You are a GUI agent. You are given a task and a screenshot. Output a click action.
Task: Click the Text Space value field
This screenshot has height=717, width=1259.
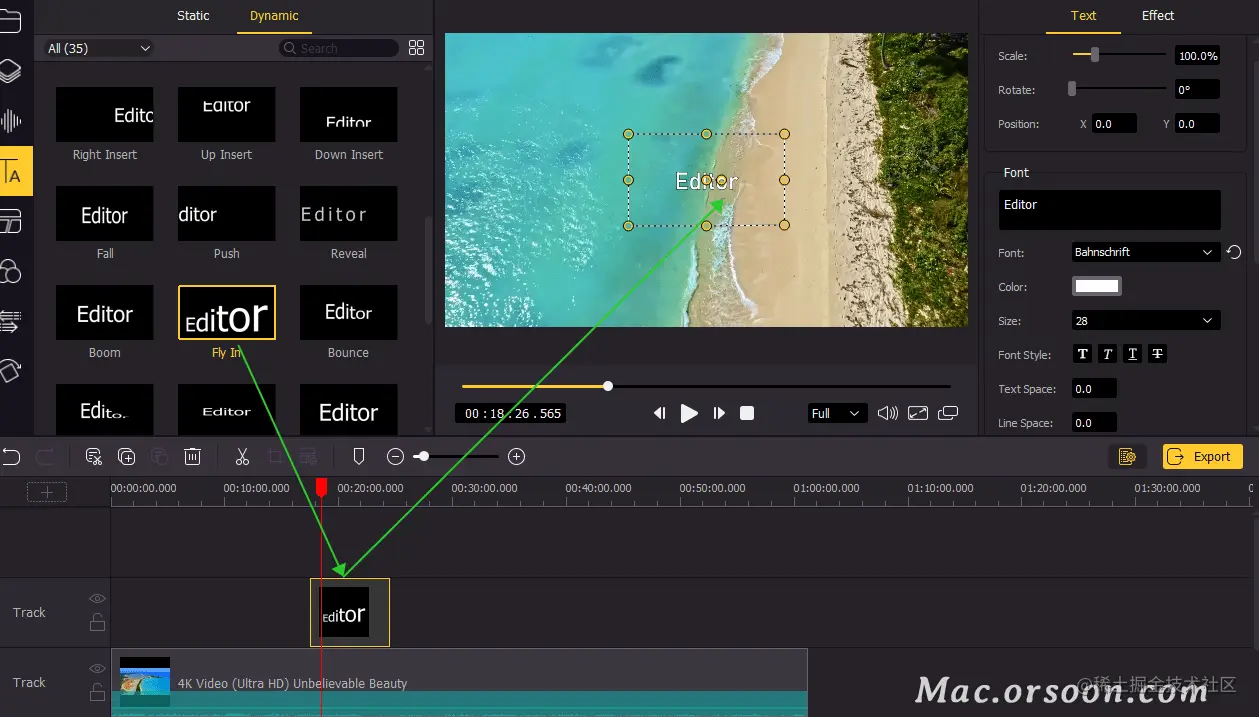[1094, 389]
